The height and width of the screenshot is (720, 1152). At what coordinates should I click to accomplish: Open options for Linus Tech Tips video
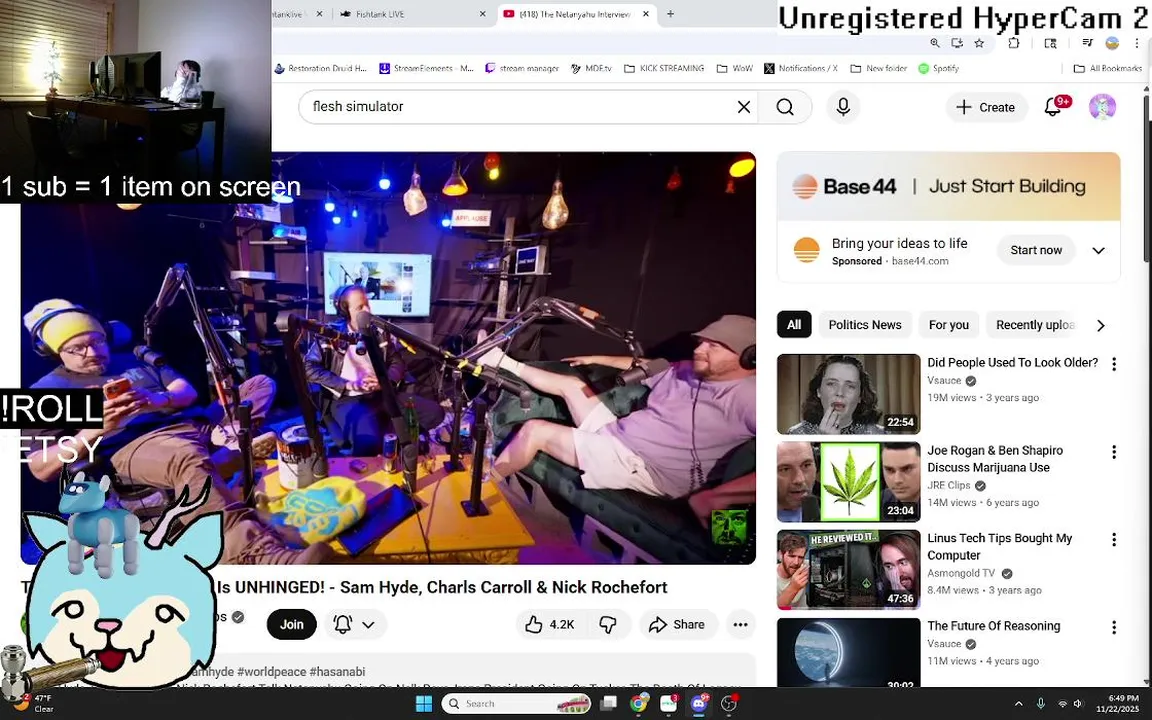pos(1114,539)
